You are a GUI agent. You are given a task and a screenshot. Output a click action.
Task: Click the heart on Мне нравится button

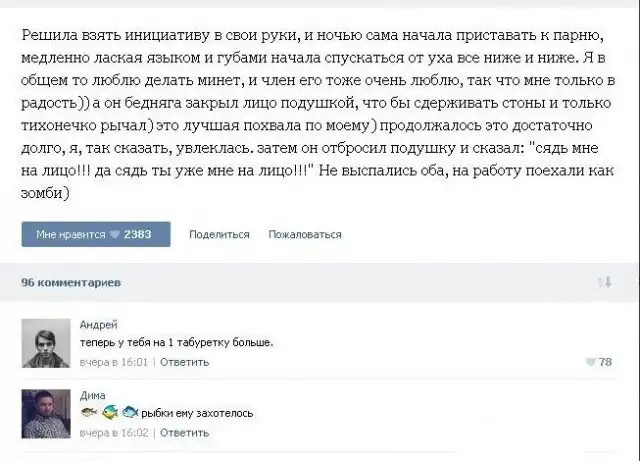tap(115, 235)
